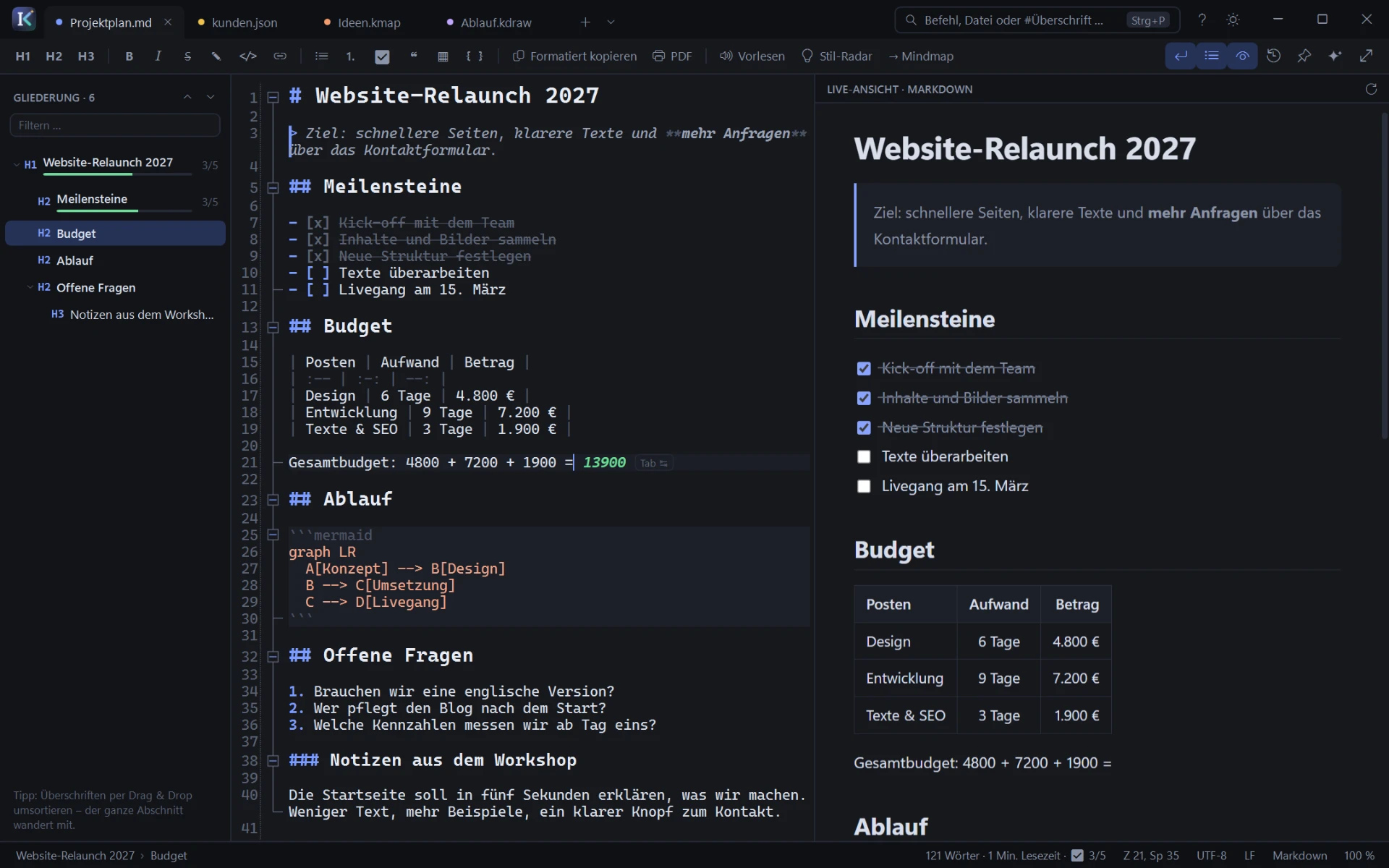Insert inline code with the </> icon
The image size is (1389, 868).
tap(248, 56)
